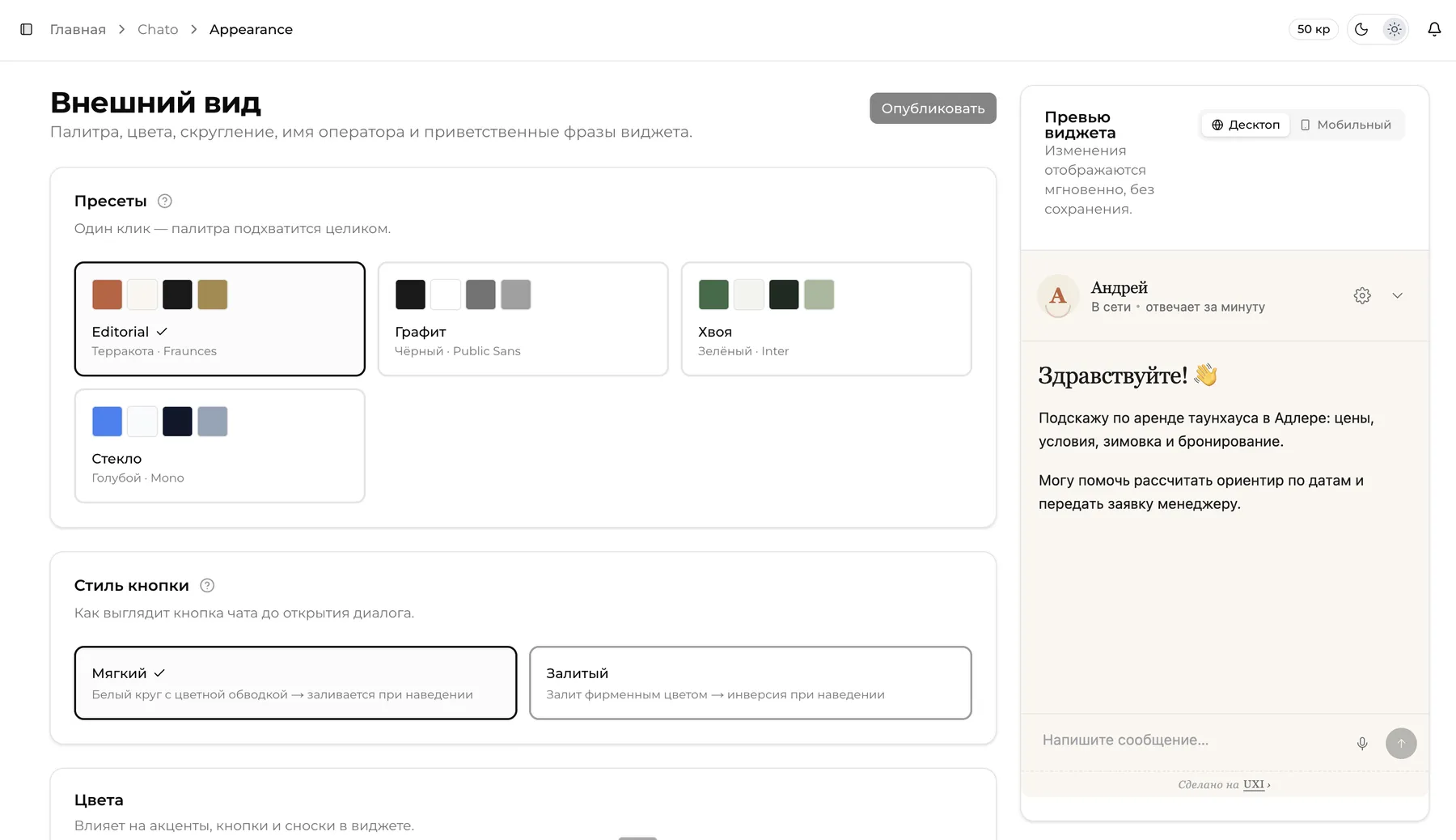The height and width of the screenshot is (840, 1456).
Task: Open the UXI link in widget footer
Action: [x=1254, y=784]
